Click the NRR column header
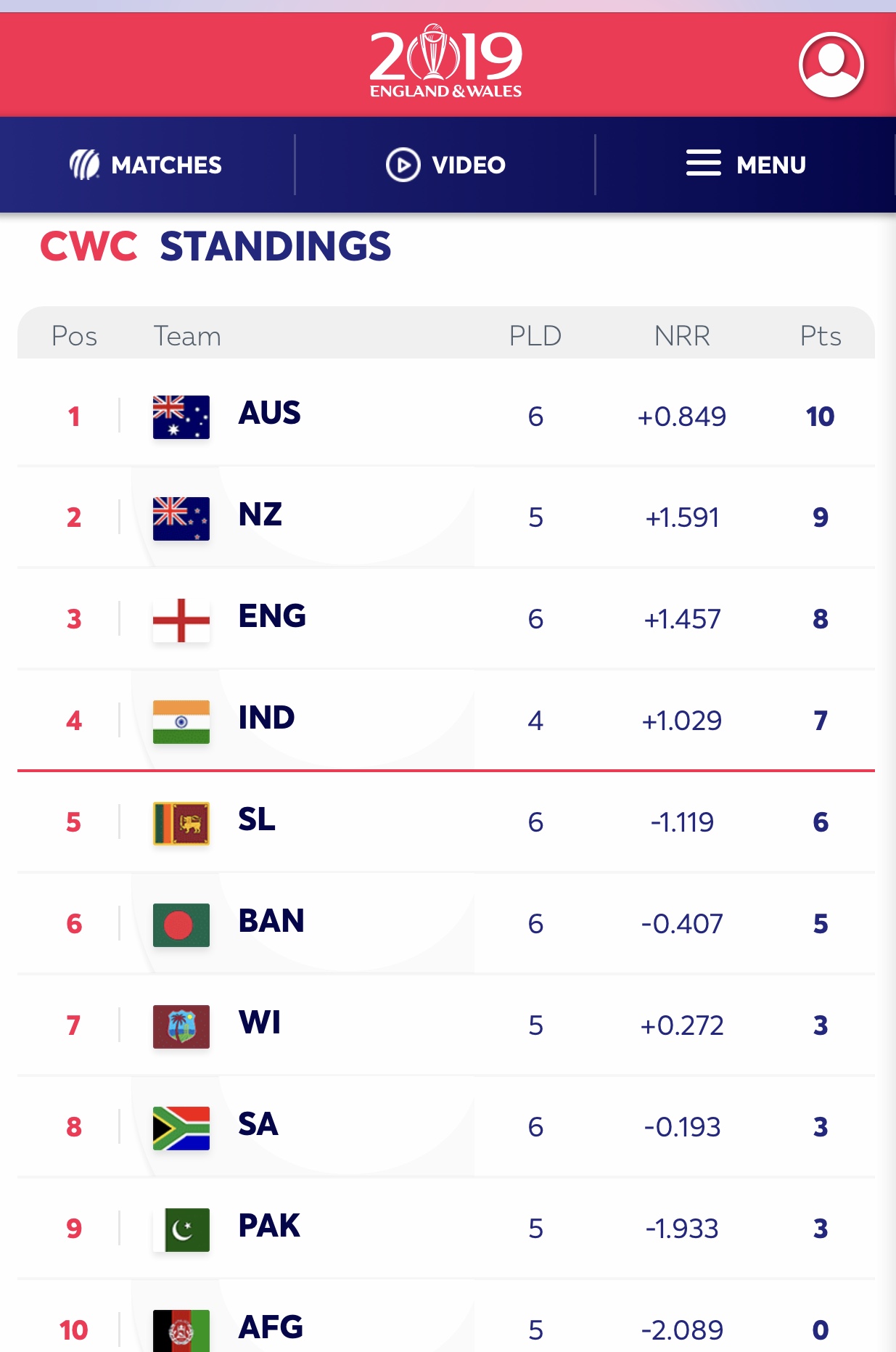The height and width of the screenshot is (1352, 896). click(x=682, y=336)
